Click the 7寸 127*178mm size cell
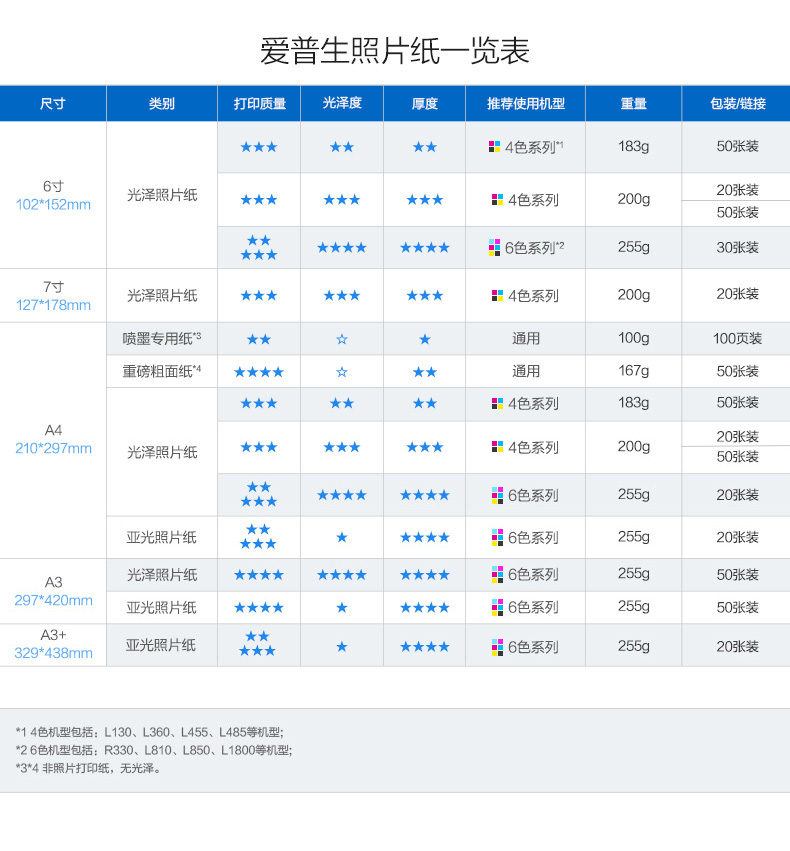 coord(53,296)
